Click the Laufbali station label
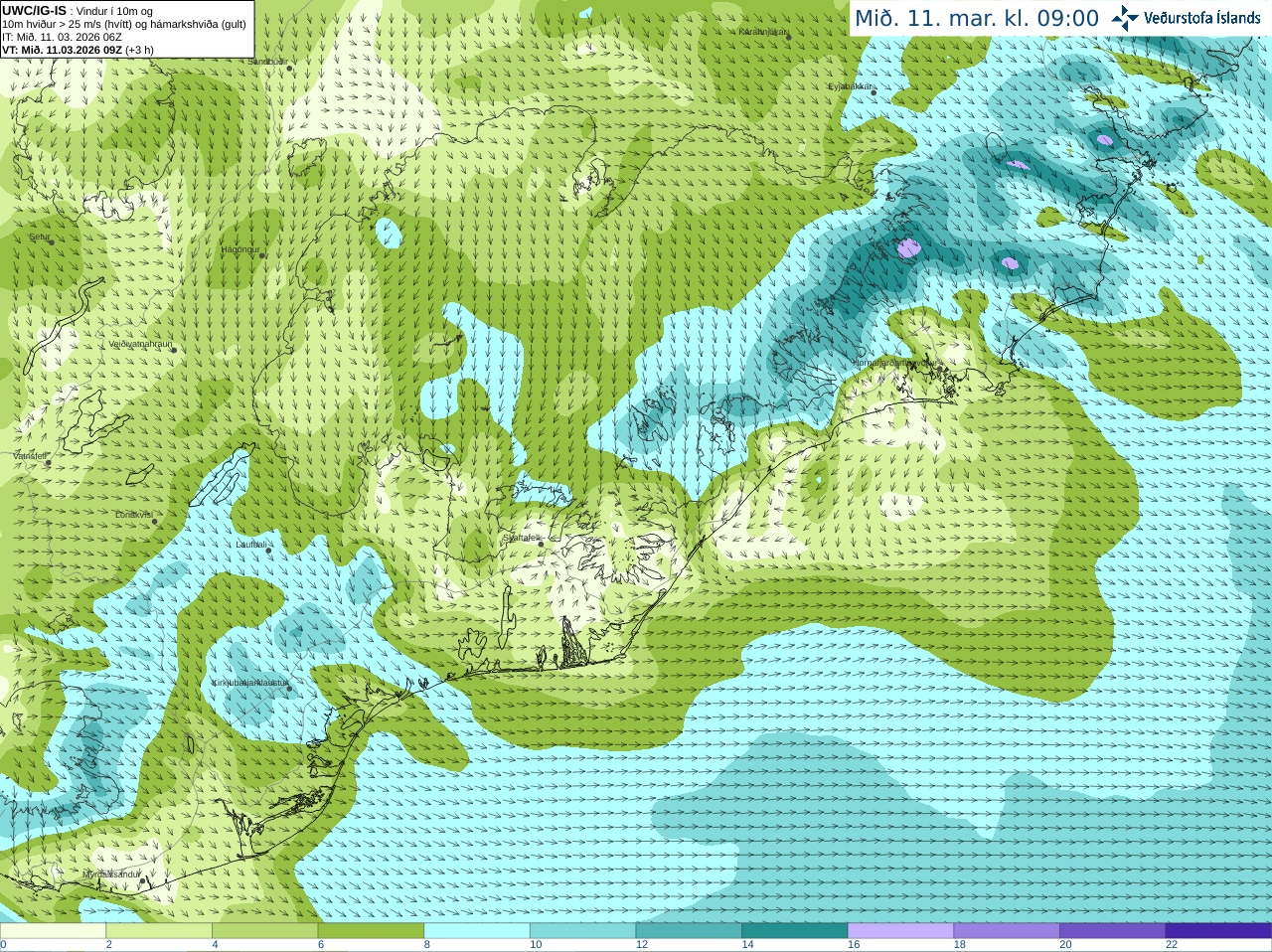This screenshot has width=1272, height=952. 251,545
